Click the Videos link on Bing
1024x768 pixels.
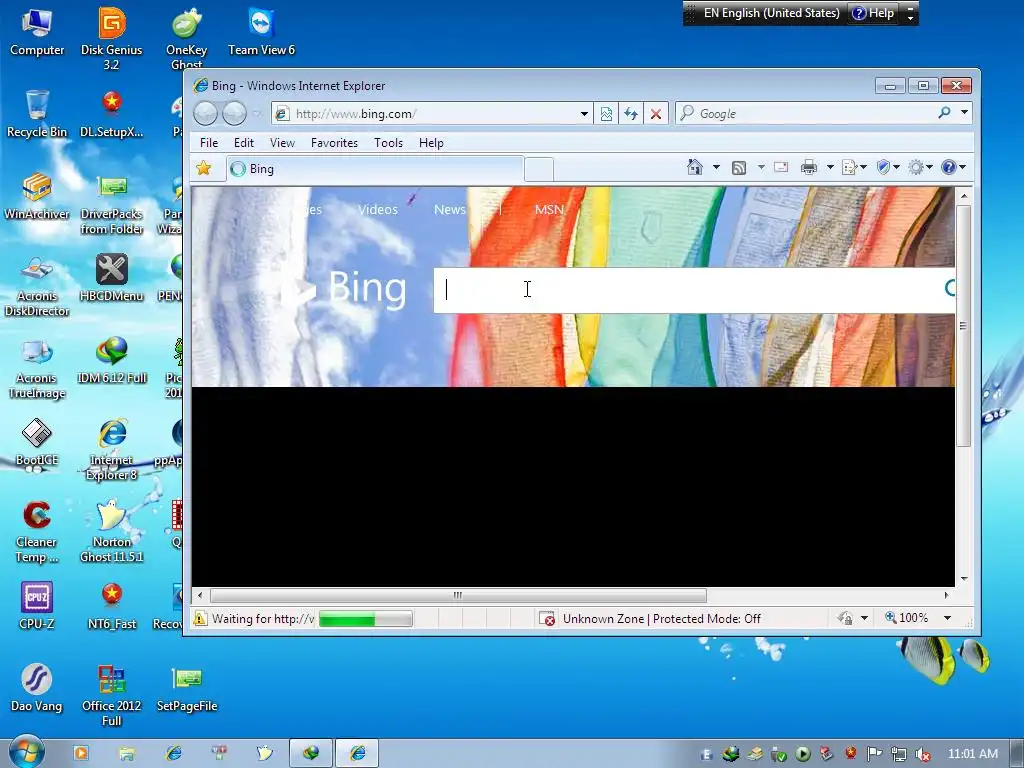377,210
